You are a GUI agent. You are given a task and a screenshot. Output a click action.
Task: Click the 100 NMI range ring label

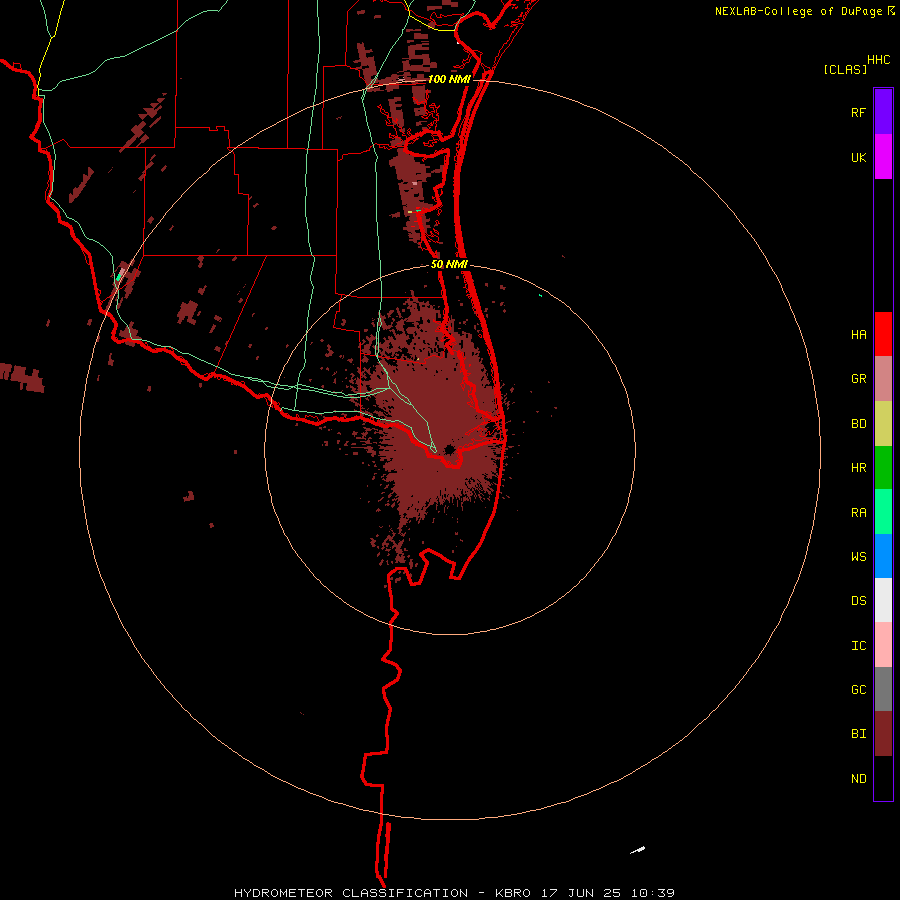point(449,79)
